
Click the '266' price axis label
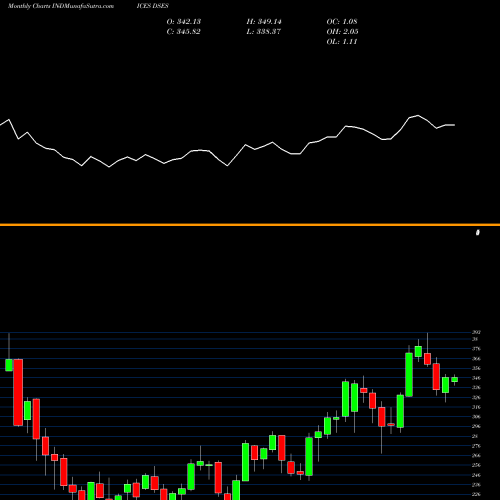[476, 456]
